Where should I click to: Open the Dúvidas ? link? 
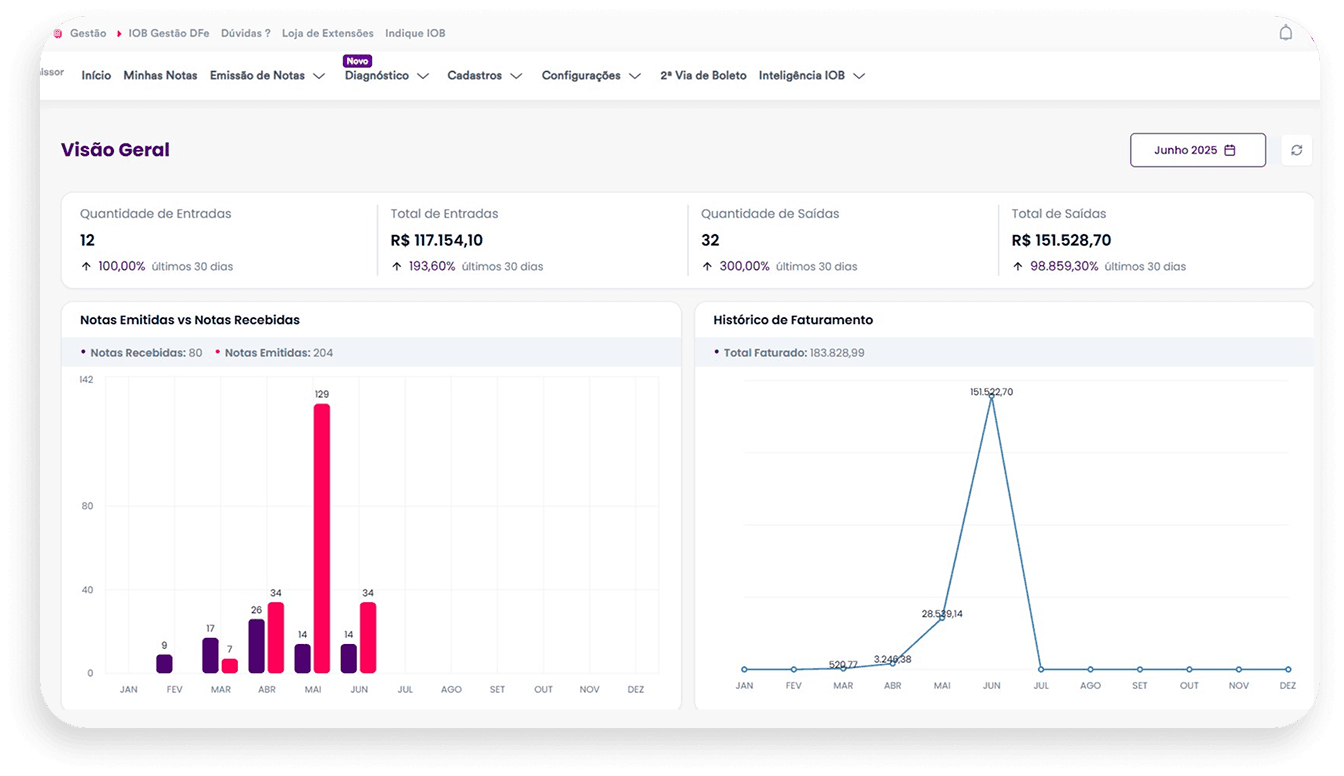point(245,33)
